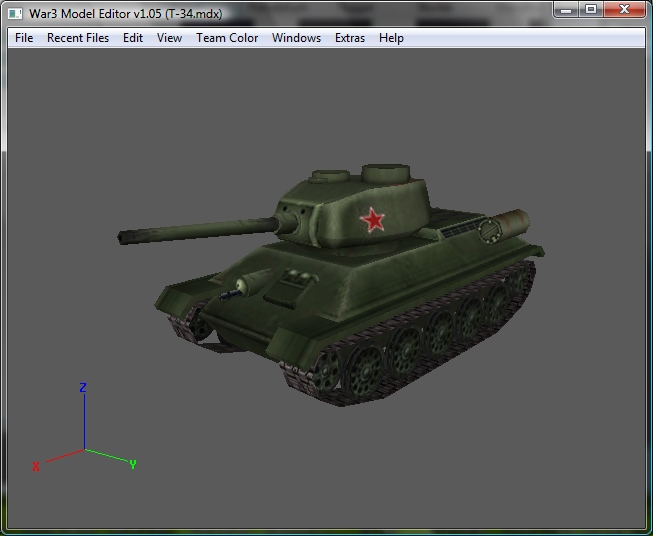The width and height of the screenshot is (653, 536).
Task: Click the fuel drum on the tank's rear
Action: coord(504,227)
